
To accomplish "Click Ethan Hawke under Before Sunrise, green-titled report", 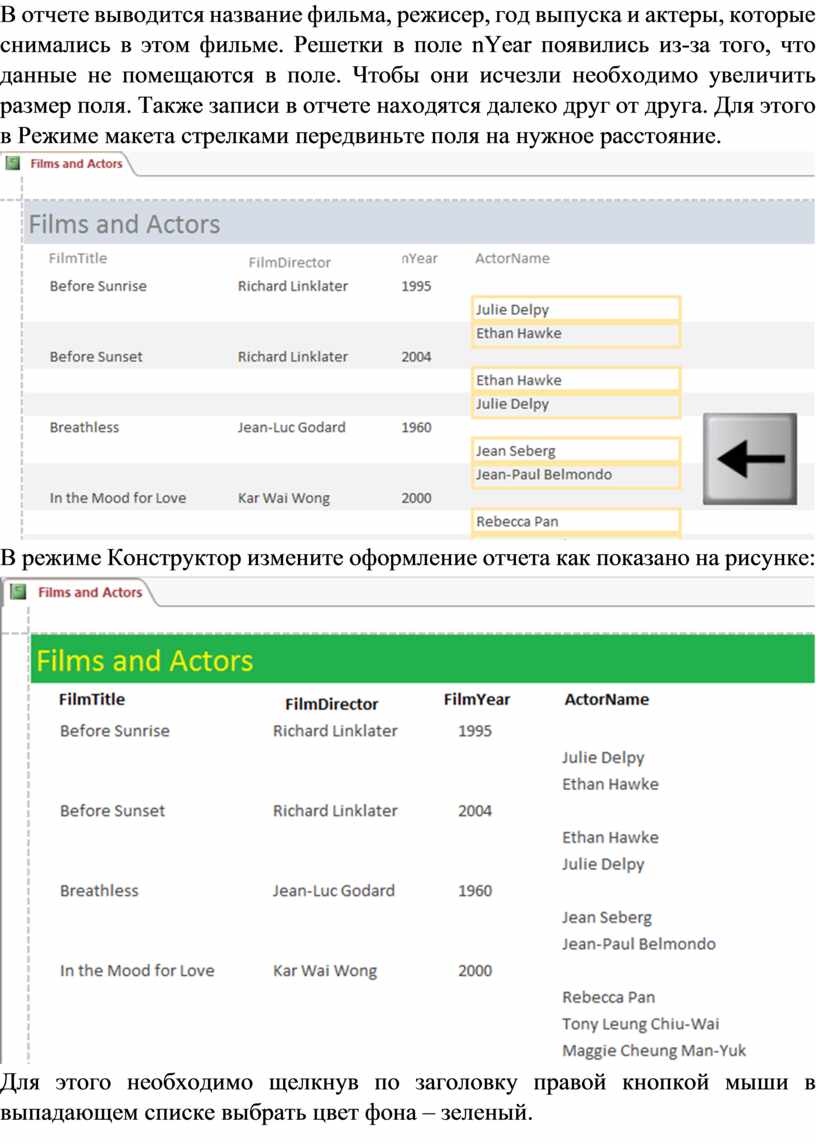I will pos(610,784).
